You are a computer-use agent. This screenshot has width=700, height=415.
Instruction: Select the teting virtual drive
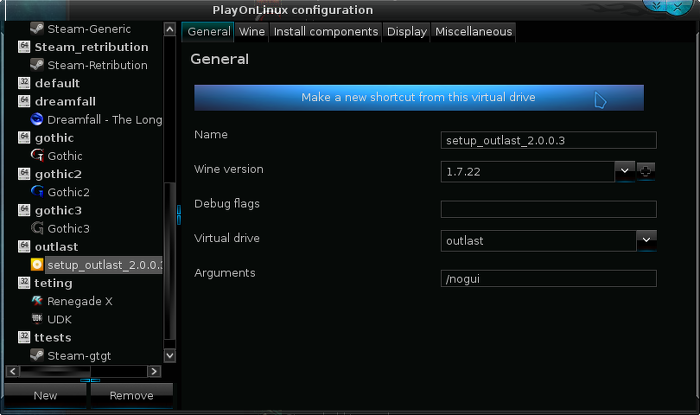click(x=53, y=283)
